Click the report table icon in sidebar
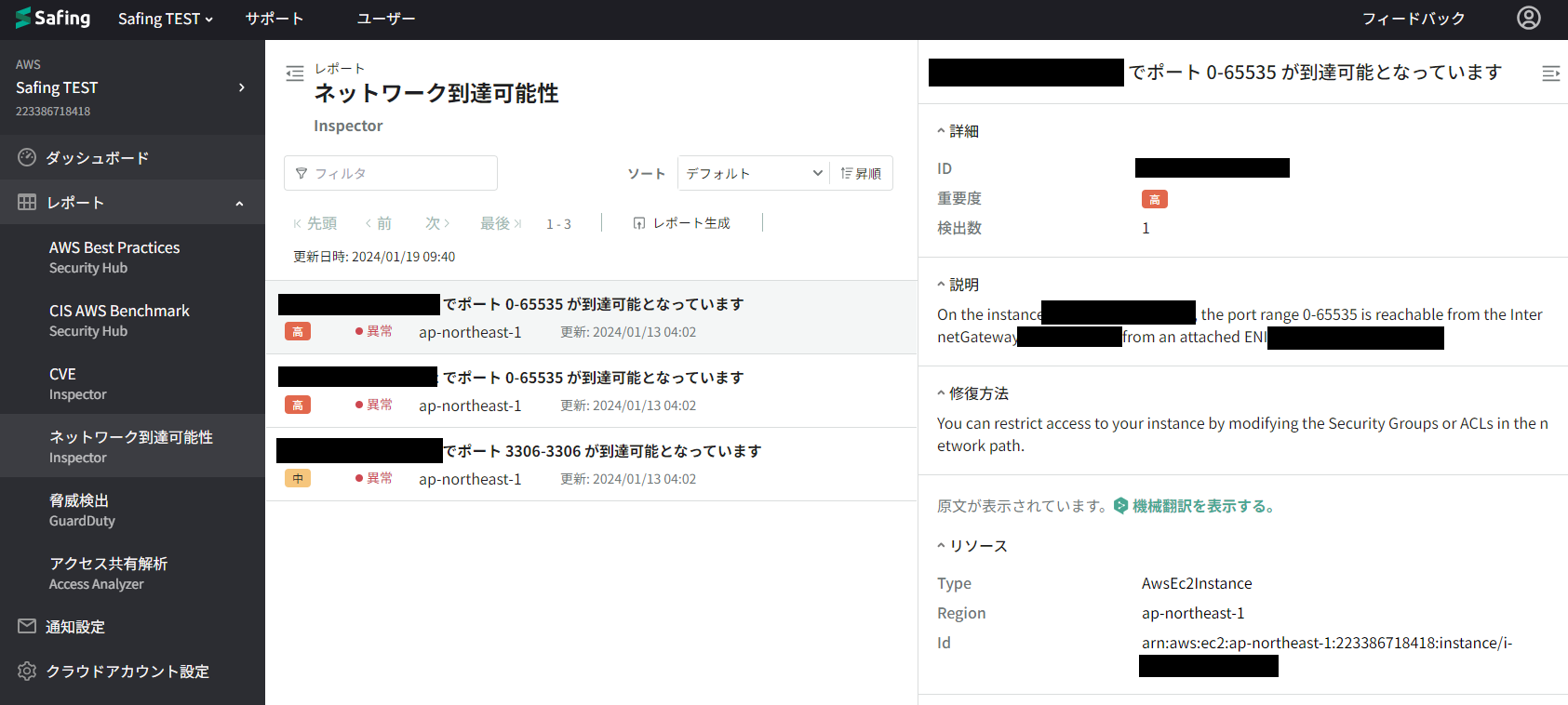 (27, 202)
